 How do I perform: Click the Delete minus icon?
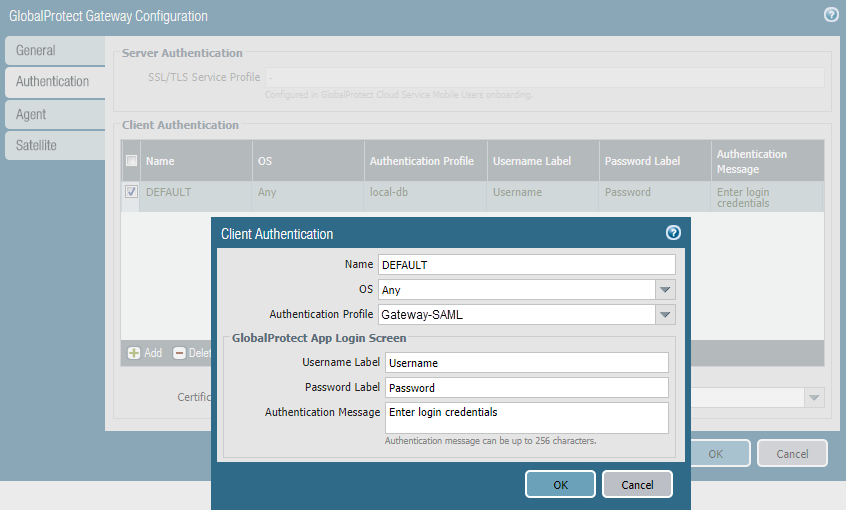pyautogui.click(x=180, y=353)
